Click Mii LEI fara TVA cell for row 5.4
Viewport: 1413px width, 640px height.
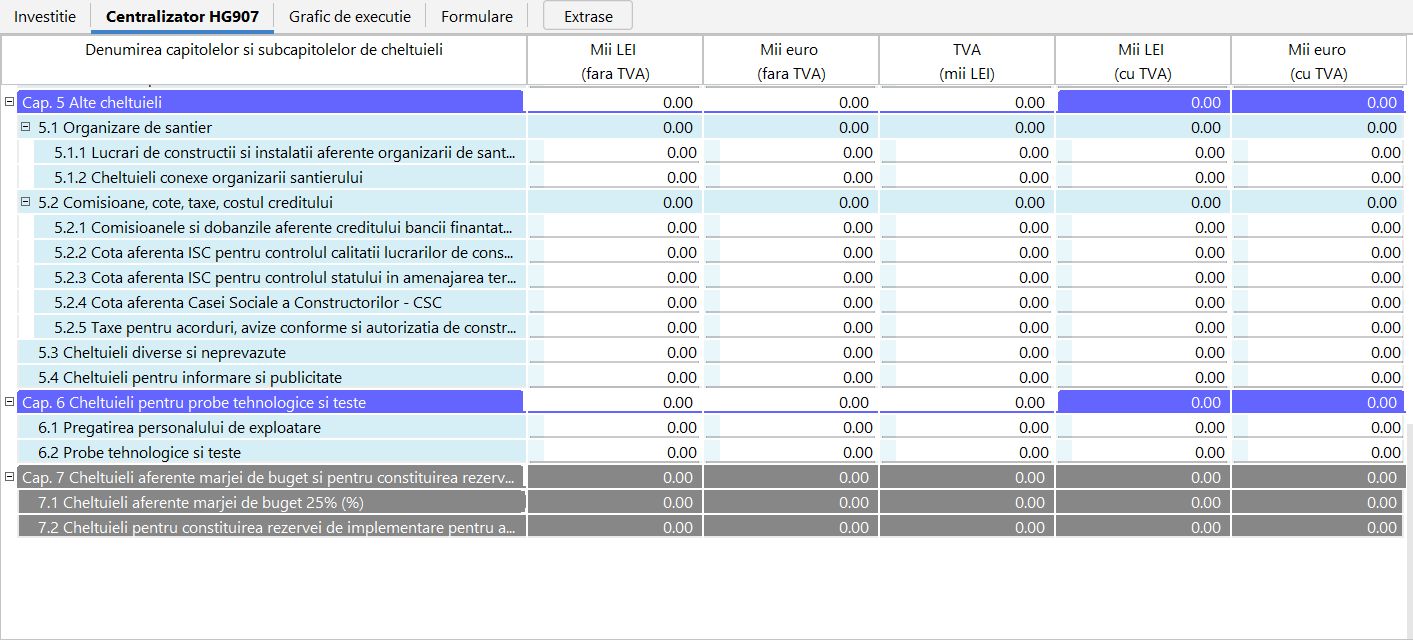point(614,378)
